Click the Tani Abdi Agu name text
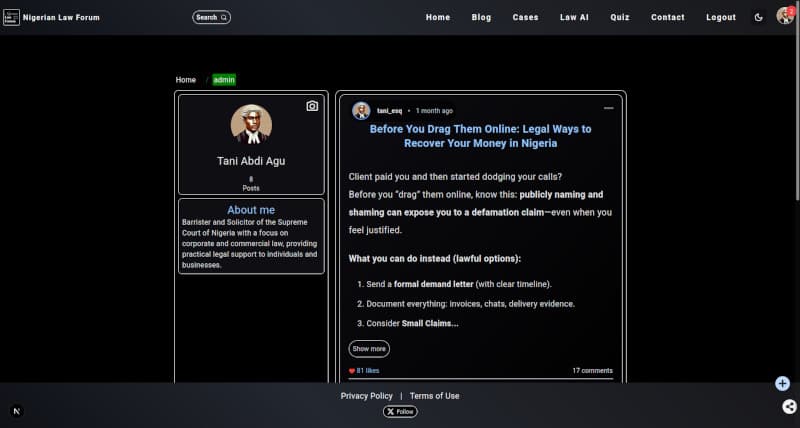 (251, 161)
